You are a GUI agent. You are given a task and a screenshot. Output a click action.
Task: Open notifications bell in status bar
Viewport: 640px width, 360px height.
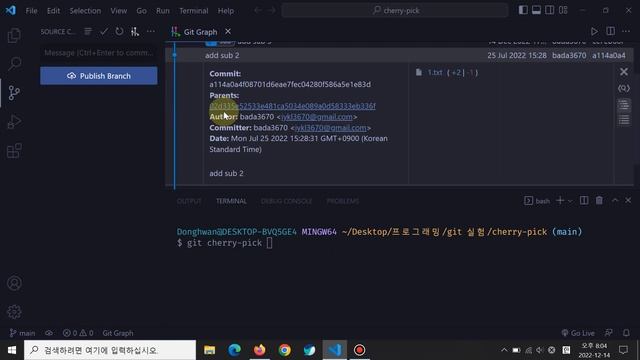pos(626,333)
